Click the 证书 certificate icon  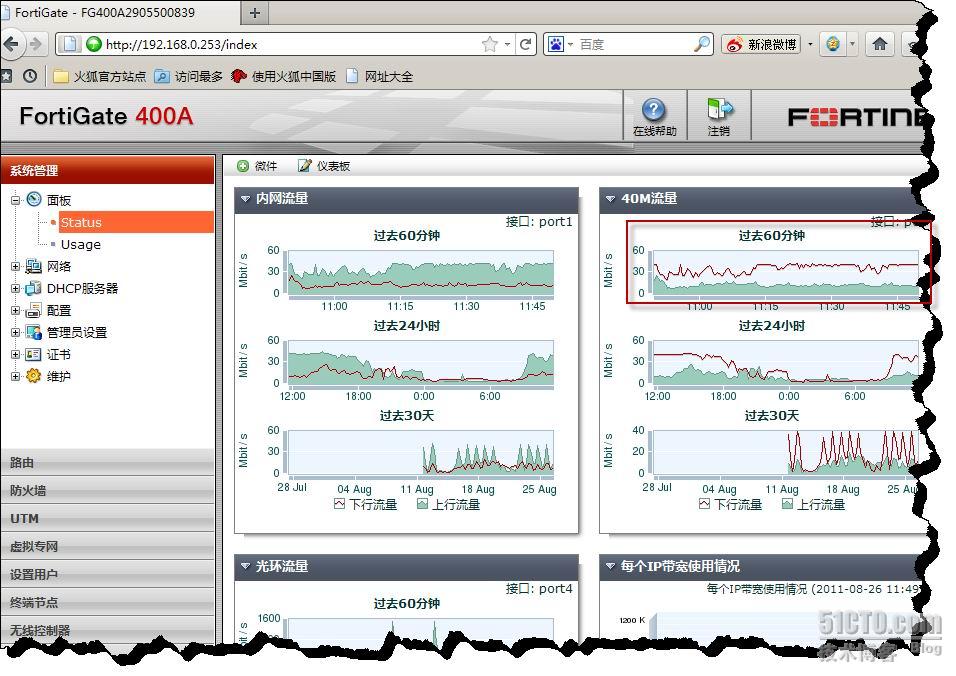(33, 354)
